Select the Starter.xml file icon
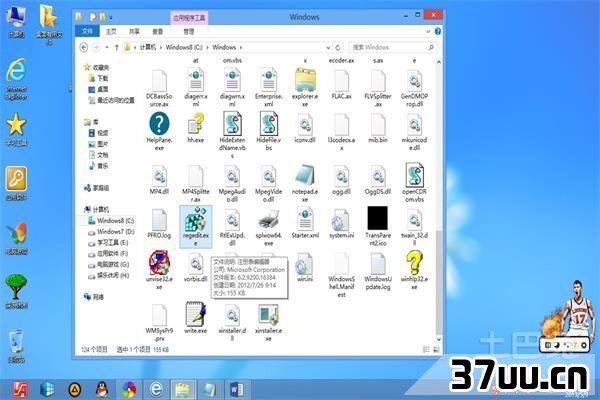The width and height of the screenshot is (600, 400). pos(305,220)
